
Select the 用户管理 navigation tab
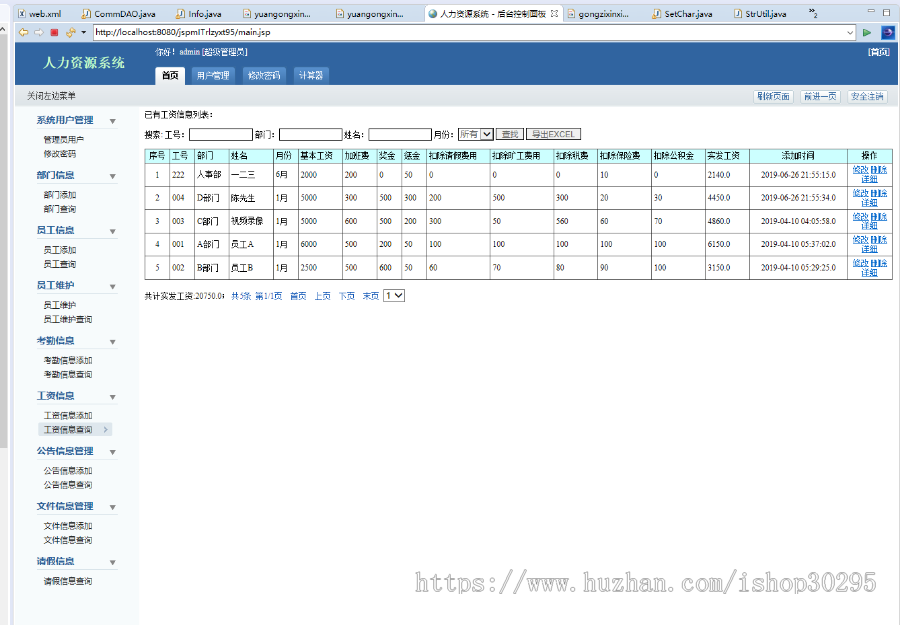[x=213, y=75]
